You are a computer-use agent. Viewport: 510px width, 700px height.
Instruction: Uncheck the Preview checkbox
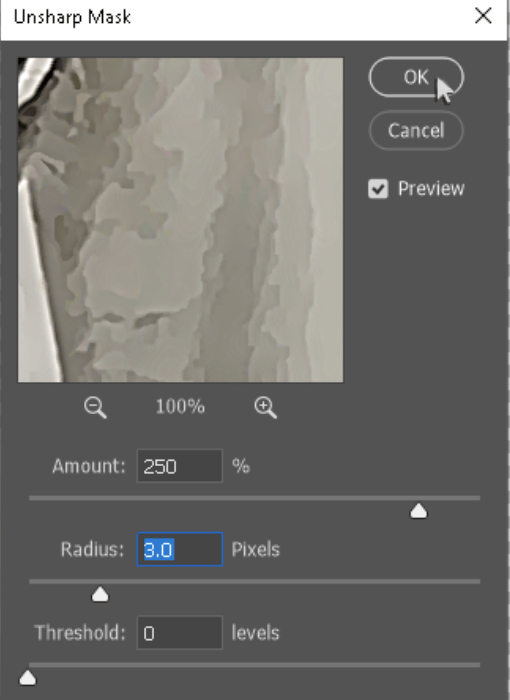click(x=378, y=189)
